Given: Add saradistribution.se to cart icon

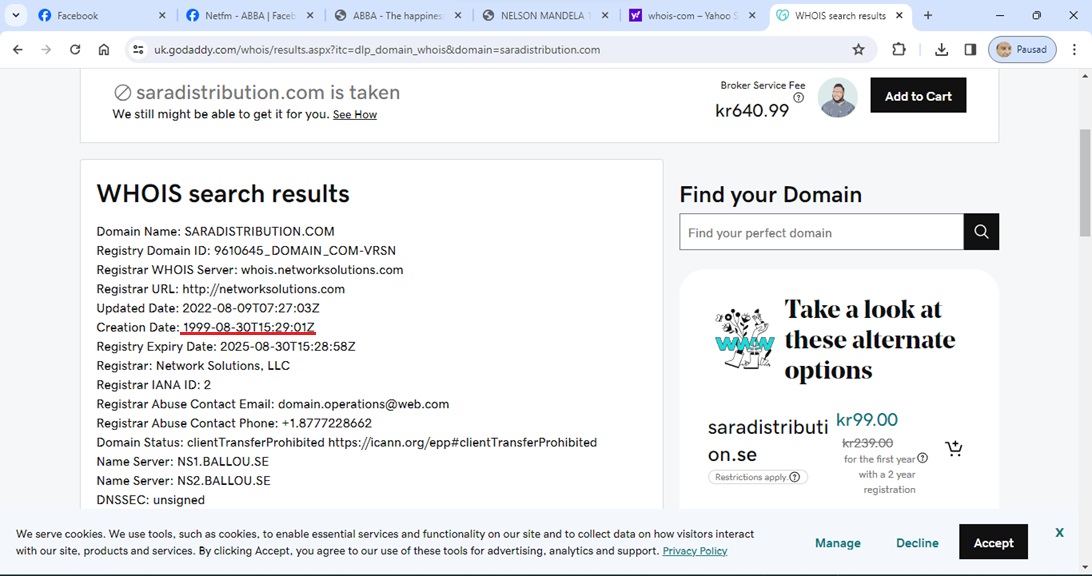Looking at the screenshot, I should 954,449.
